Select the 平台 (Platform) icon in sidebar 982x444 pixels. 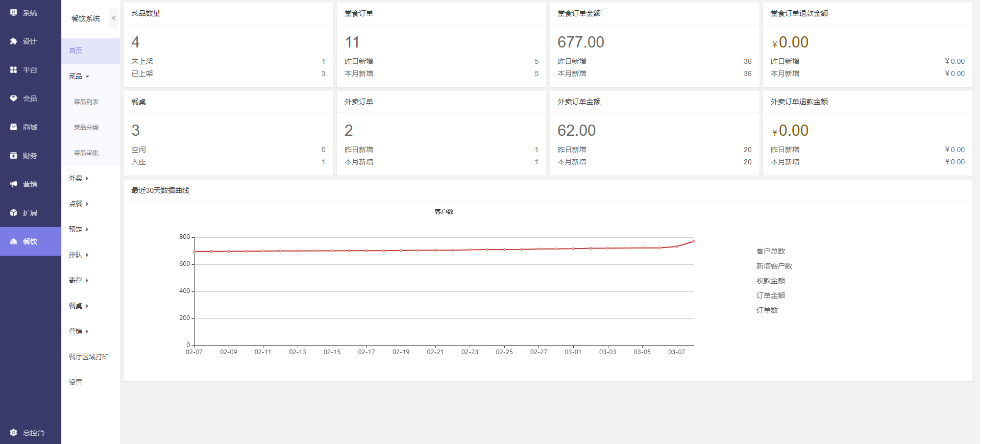pos(13,70)
